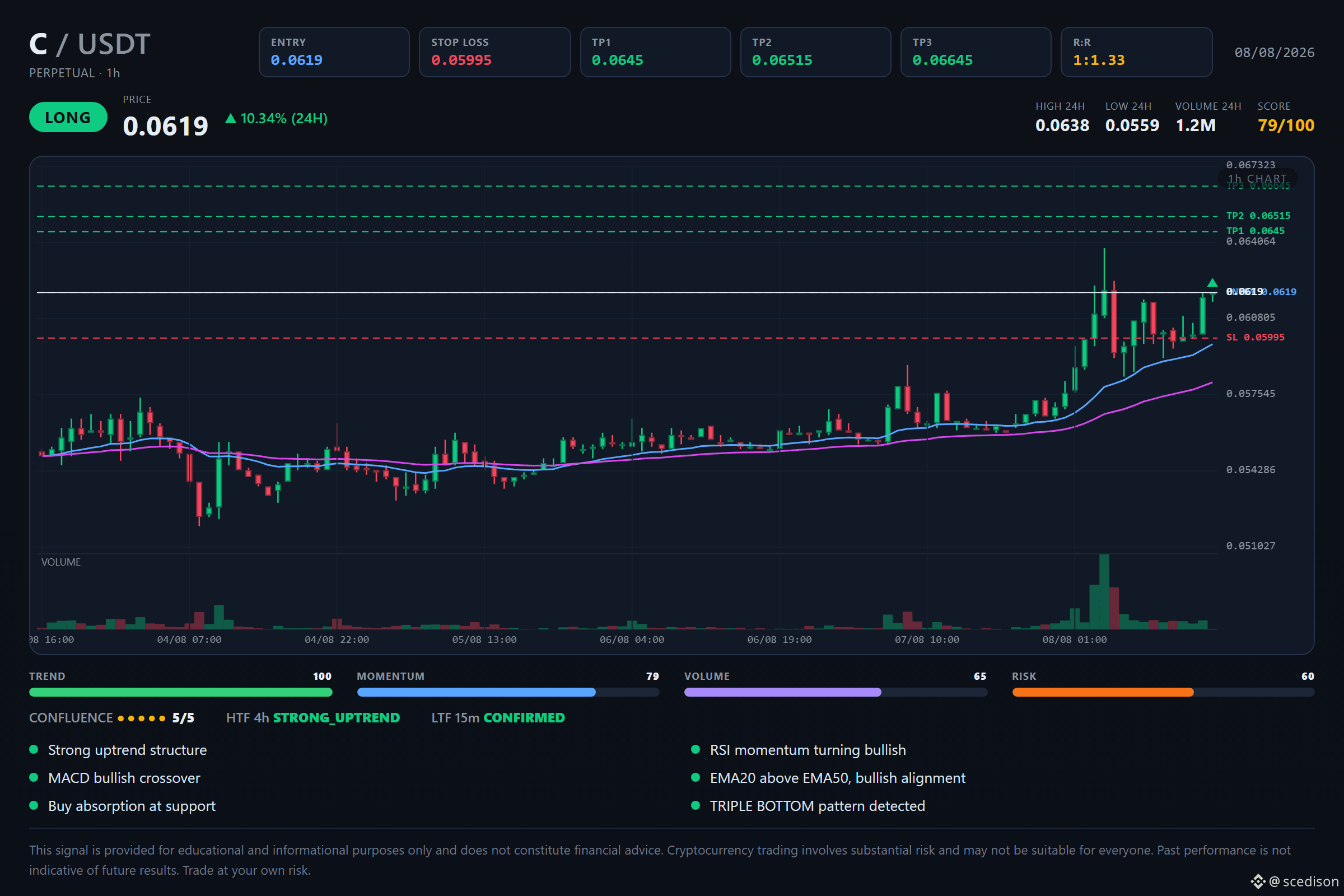Click the LOW 24H value 0.0559
Viewport: 1344px width, 896px height.
pos(1132,125)
